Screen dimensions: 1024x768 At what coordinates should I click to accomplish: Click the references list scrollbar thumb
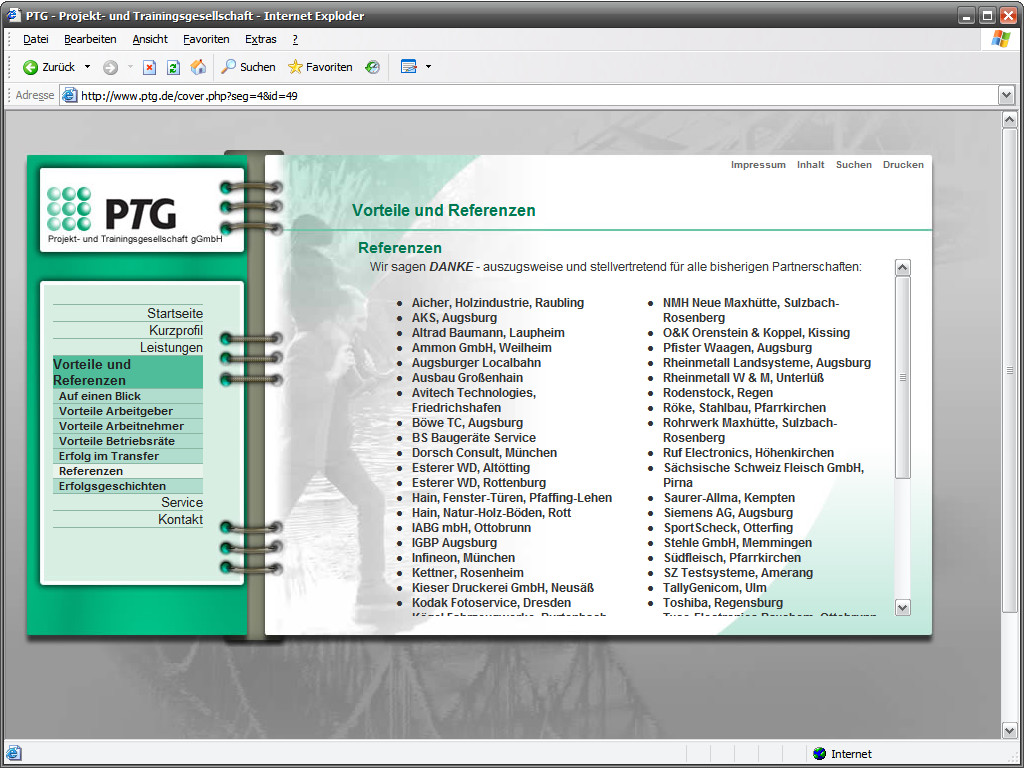coord(903,377)
